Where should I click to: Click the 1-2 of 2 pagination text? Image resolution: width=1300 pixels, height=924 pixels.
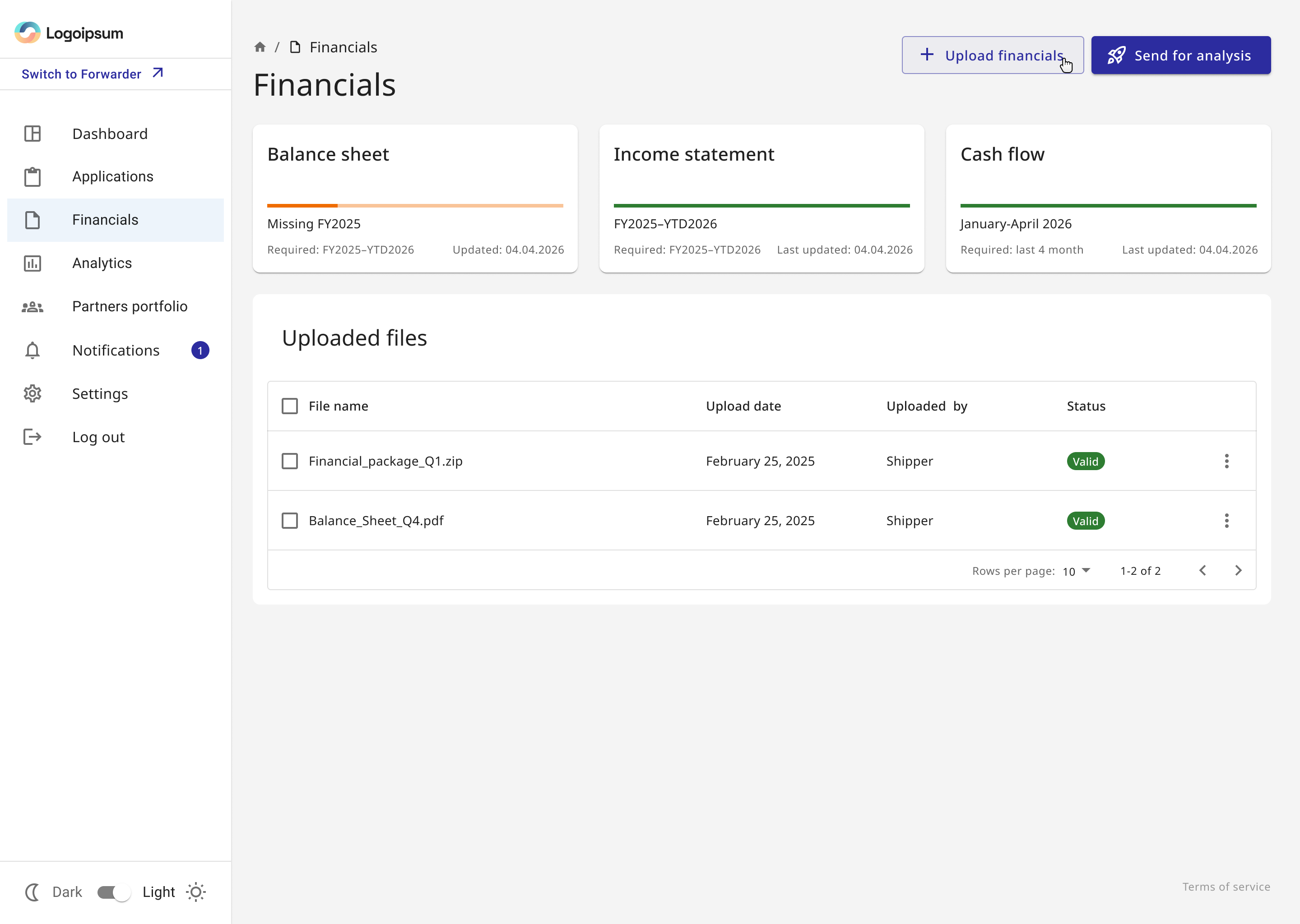(1140, 571)
